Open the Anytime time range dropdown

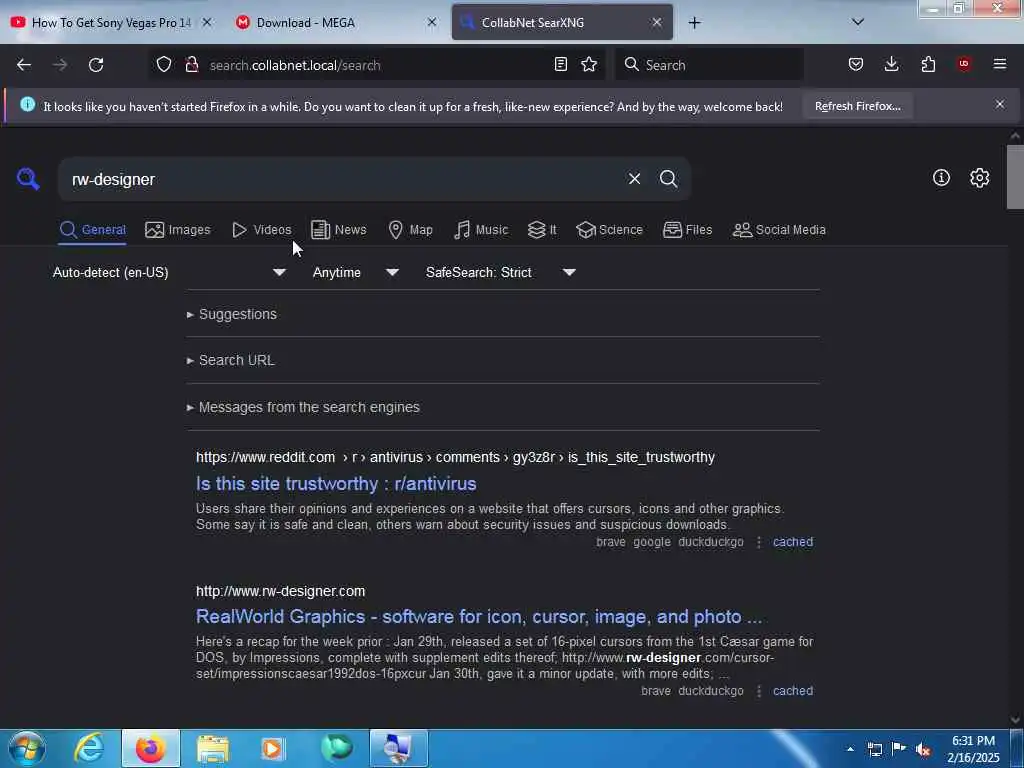[355, 272]
